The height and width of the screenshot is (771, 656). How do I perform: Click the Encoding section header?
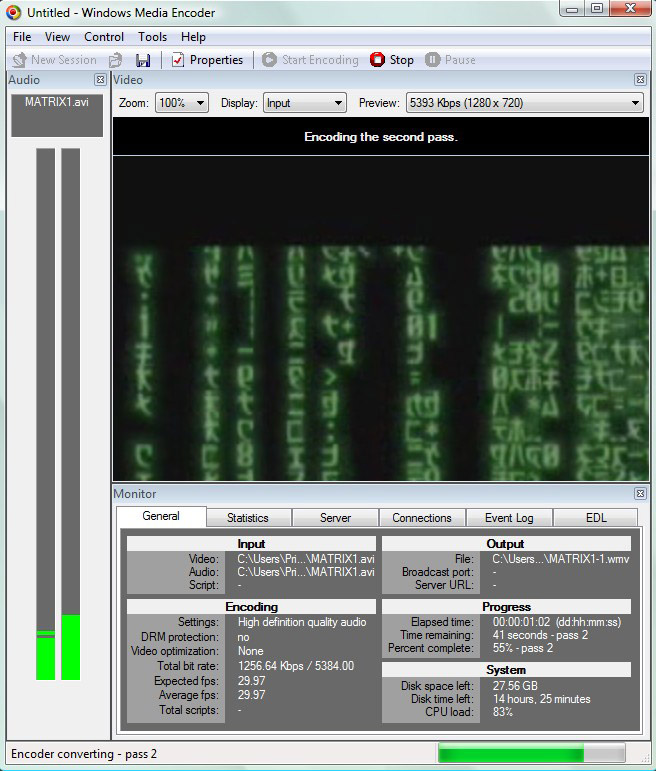(x=251, y=606)
